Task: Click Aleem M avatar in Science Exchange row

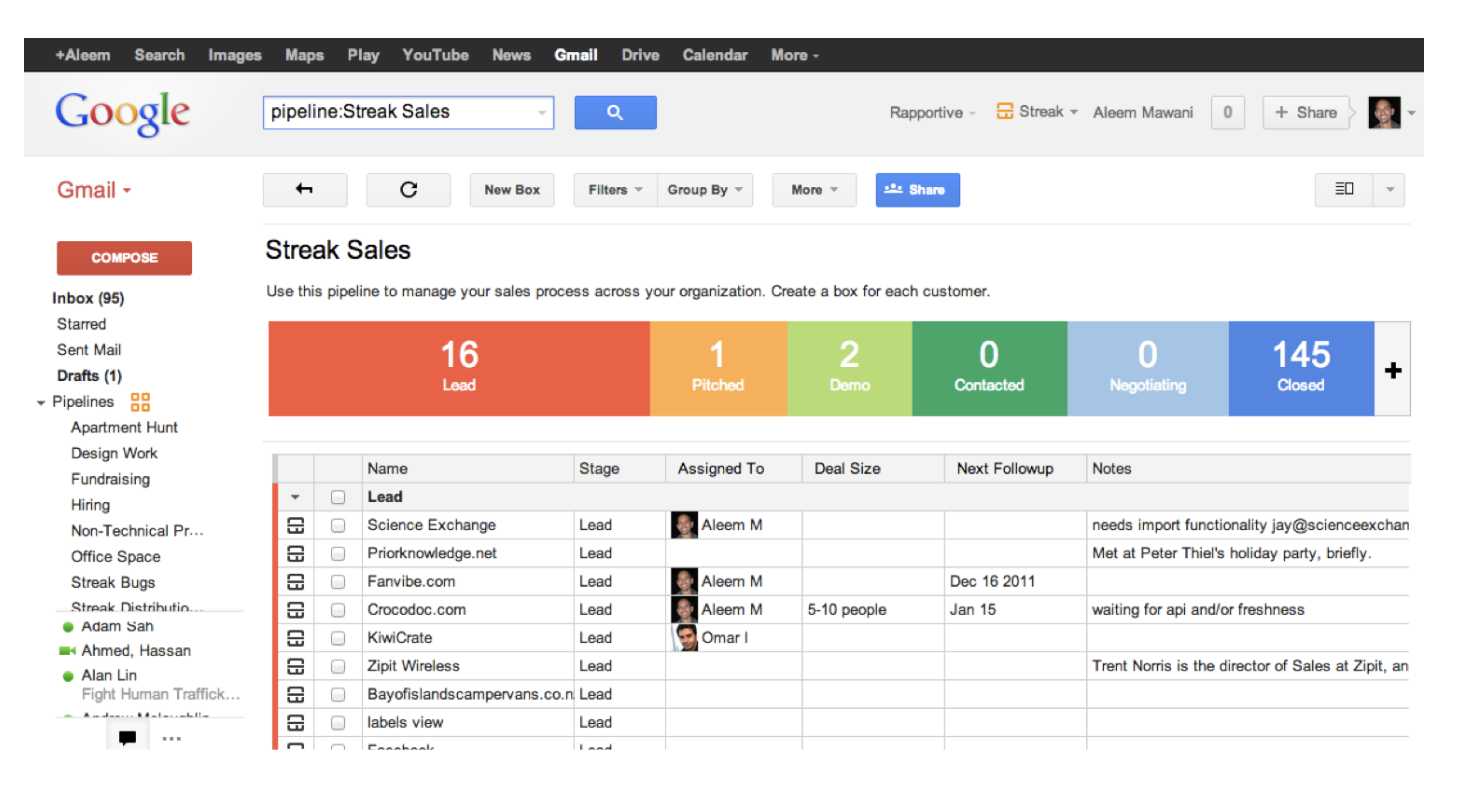Action: 684,525
